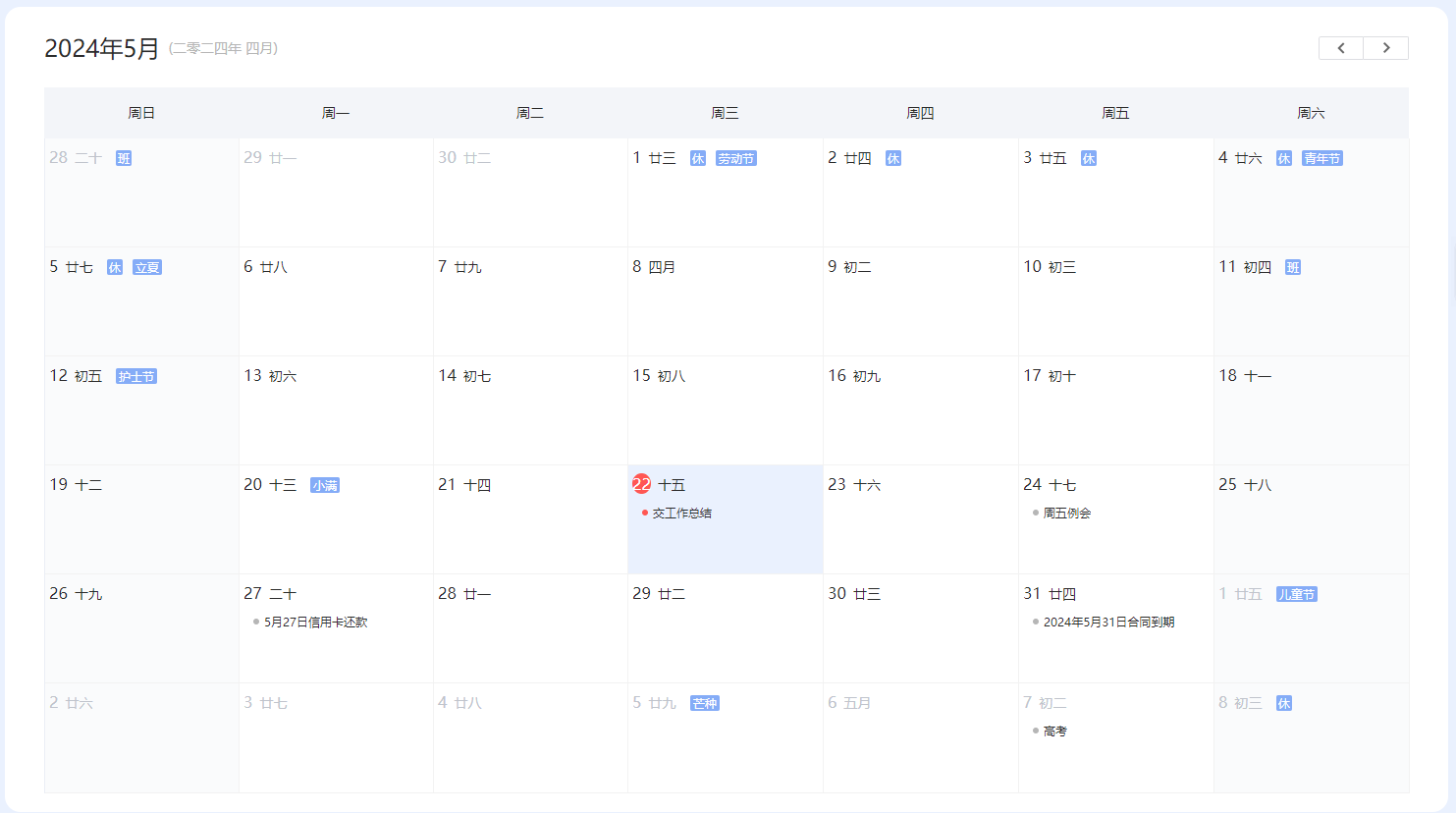Select date 28 廿一 in May
Screen dimensions: 1456x813
point(530,628)
